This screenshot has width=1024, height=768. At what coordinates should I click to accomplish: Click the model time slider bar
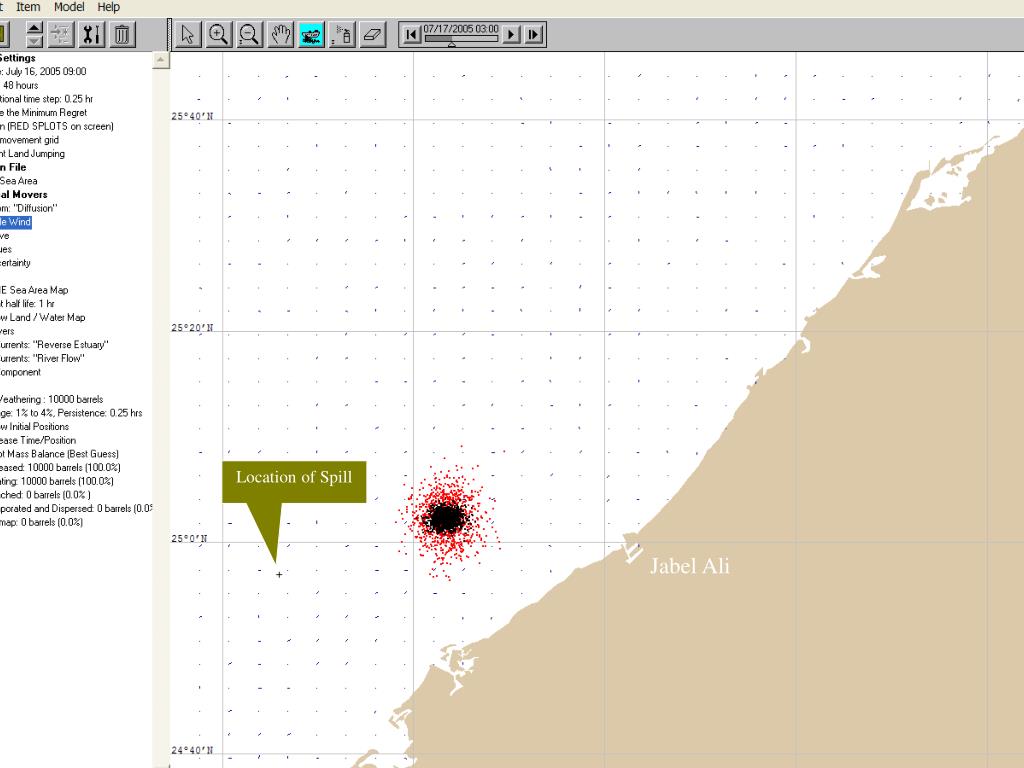tap(461, 40)
